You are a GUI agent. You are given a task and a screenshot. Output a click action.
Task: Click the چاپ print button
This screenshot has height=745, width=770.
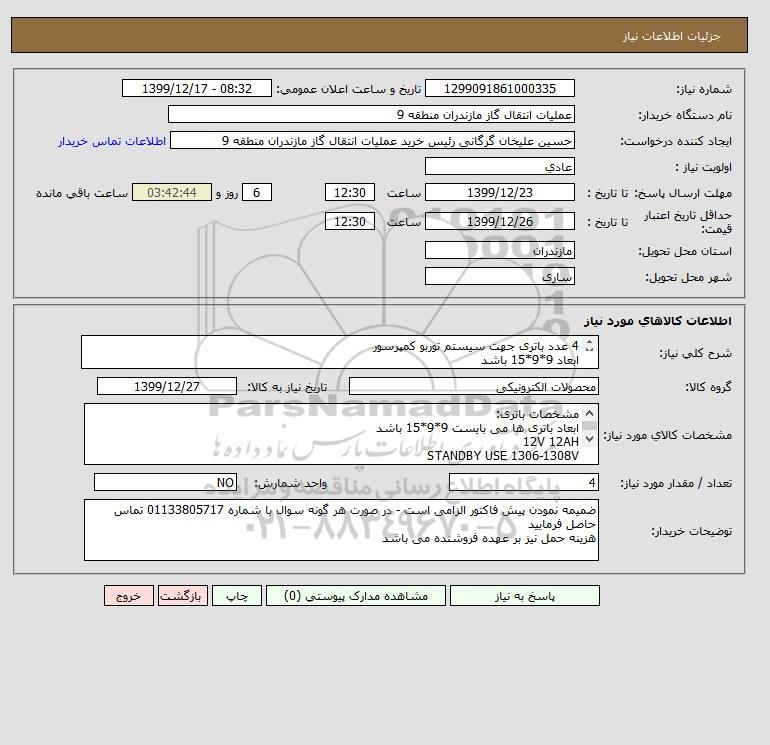coord(237,595)
